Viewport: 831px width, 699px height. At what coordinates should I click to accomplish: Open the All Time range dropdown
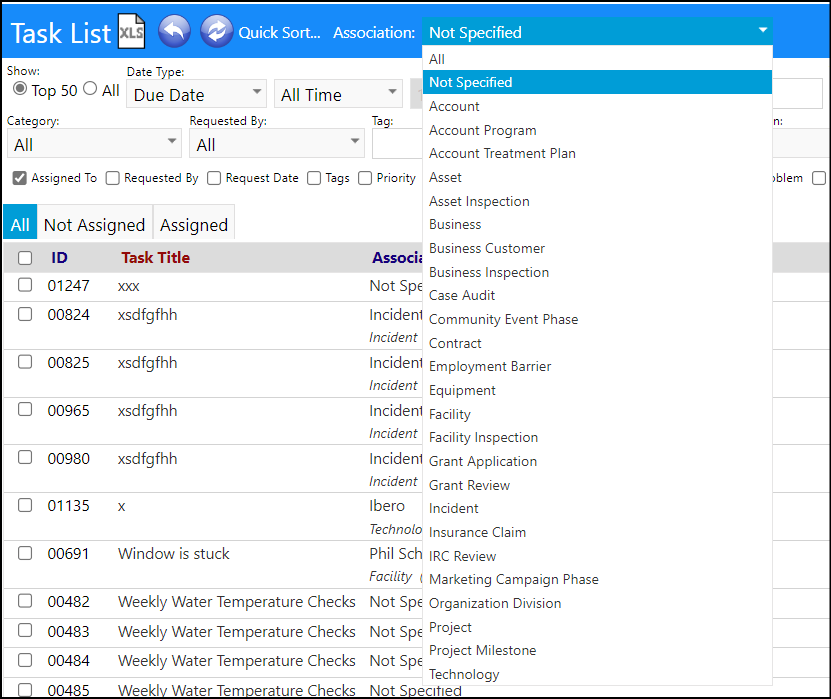click(x=338, y=94)
